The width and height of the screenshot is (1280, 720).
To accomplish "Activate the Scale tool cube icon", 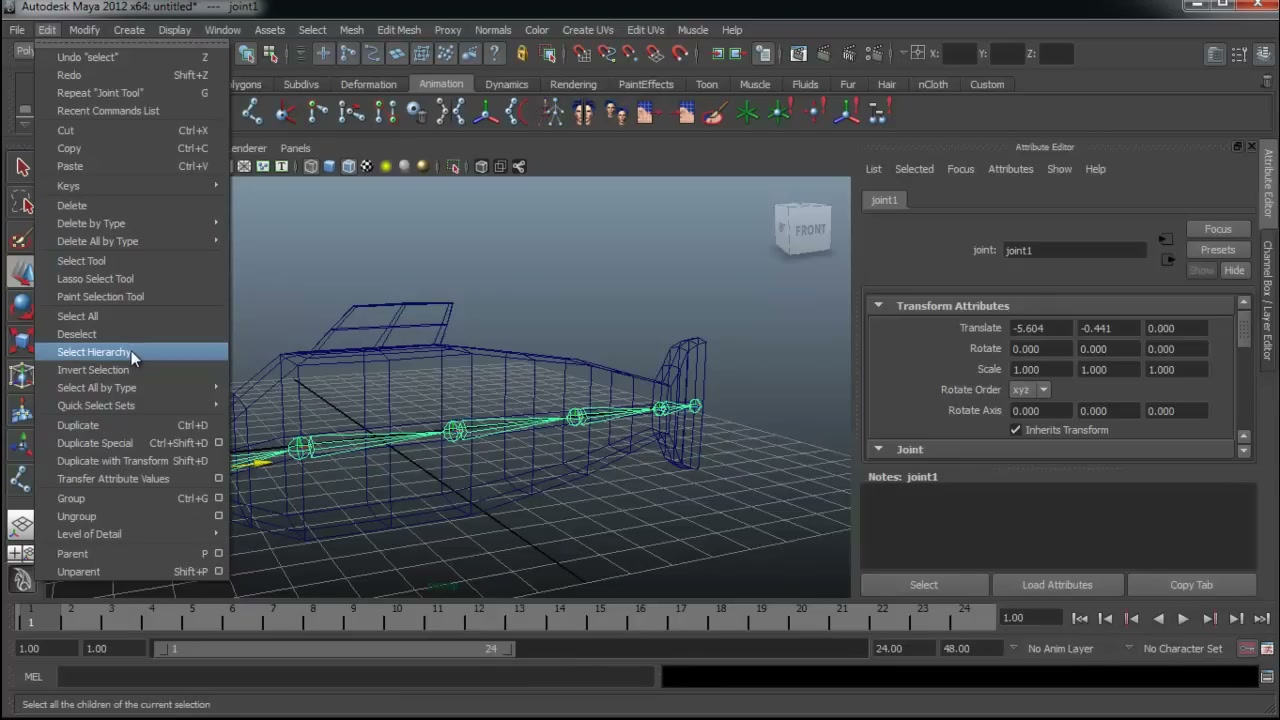I will tap(21, 341).
